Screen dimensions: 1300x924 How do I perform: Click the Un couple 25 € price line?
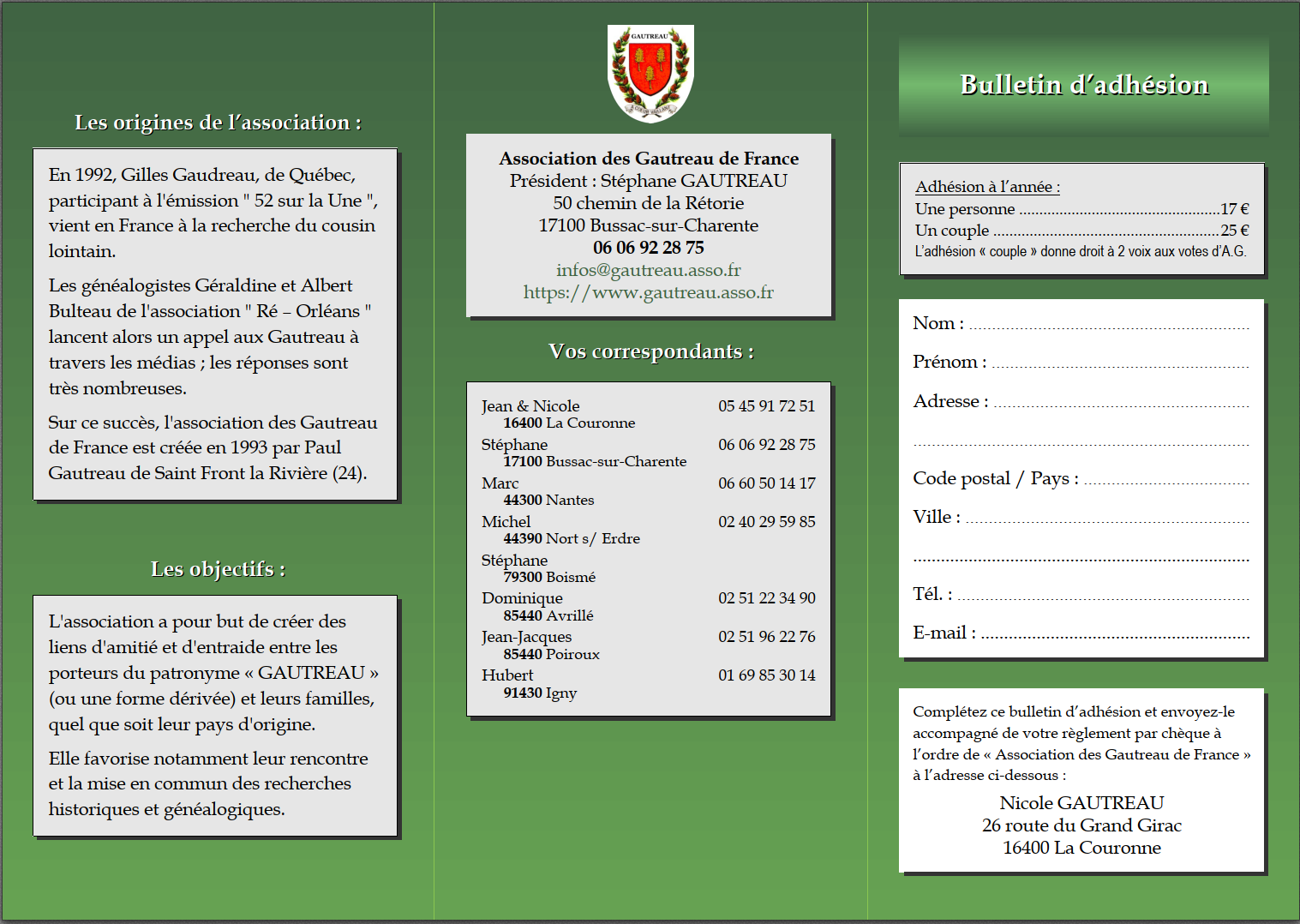[x=1081, y=231]
